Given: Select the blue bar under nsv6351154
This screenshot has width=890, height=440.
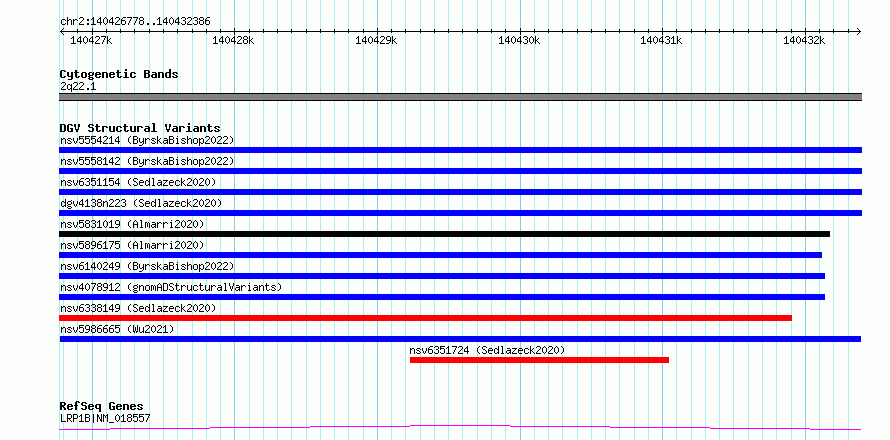Looking at the screenshot, I should click(x=460, y=192).
